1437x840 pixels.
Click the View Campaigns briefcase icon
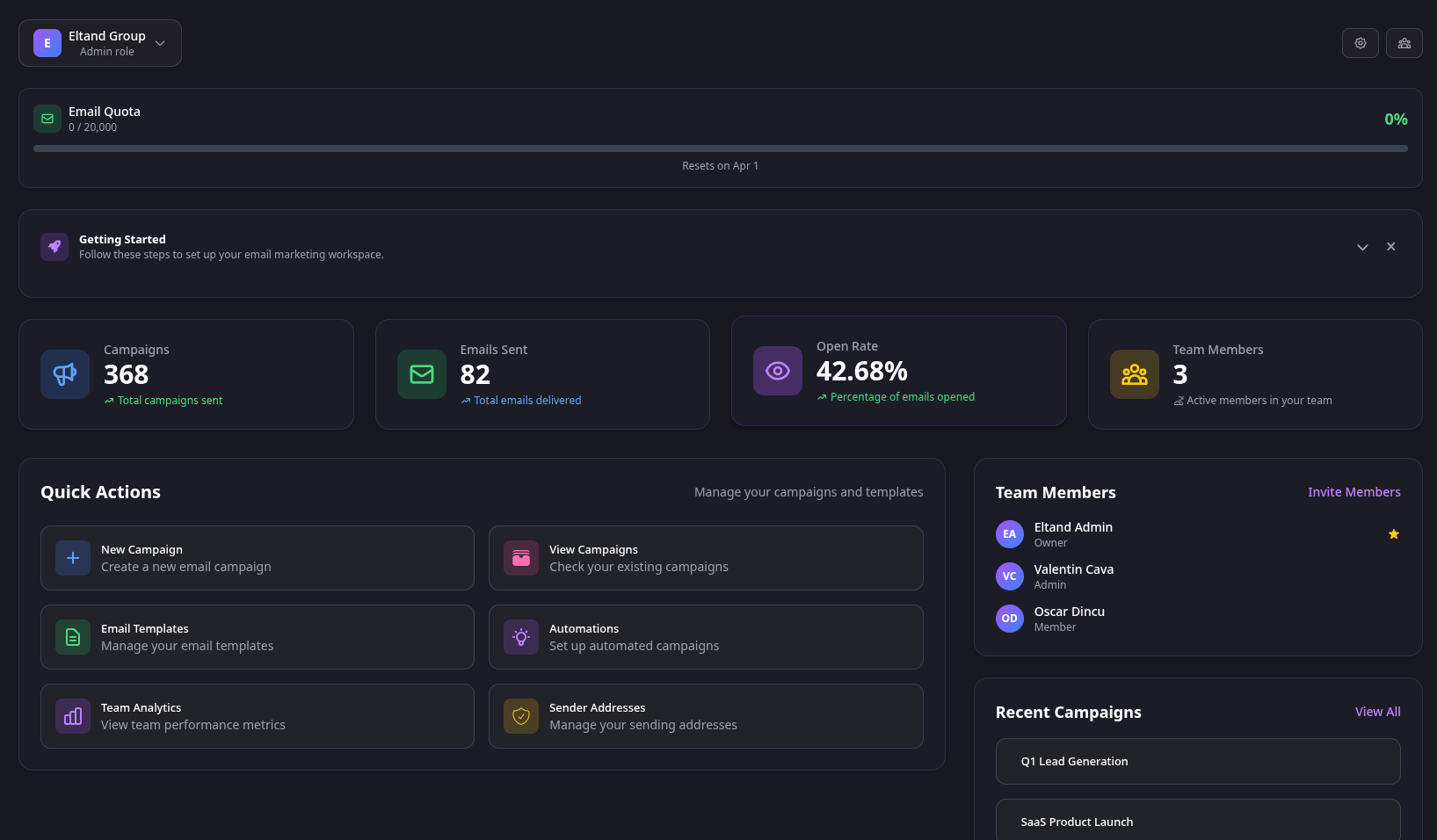coord(520,558)
